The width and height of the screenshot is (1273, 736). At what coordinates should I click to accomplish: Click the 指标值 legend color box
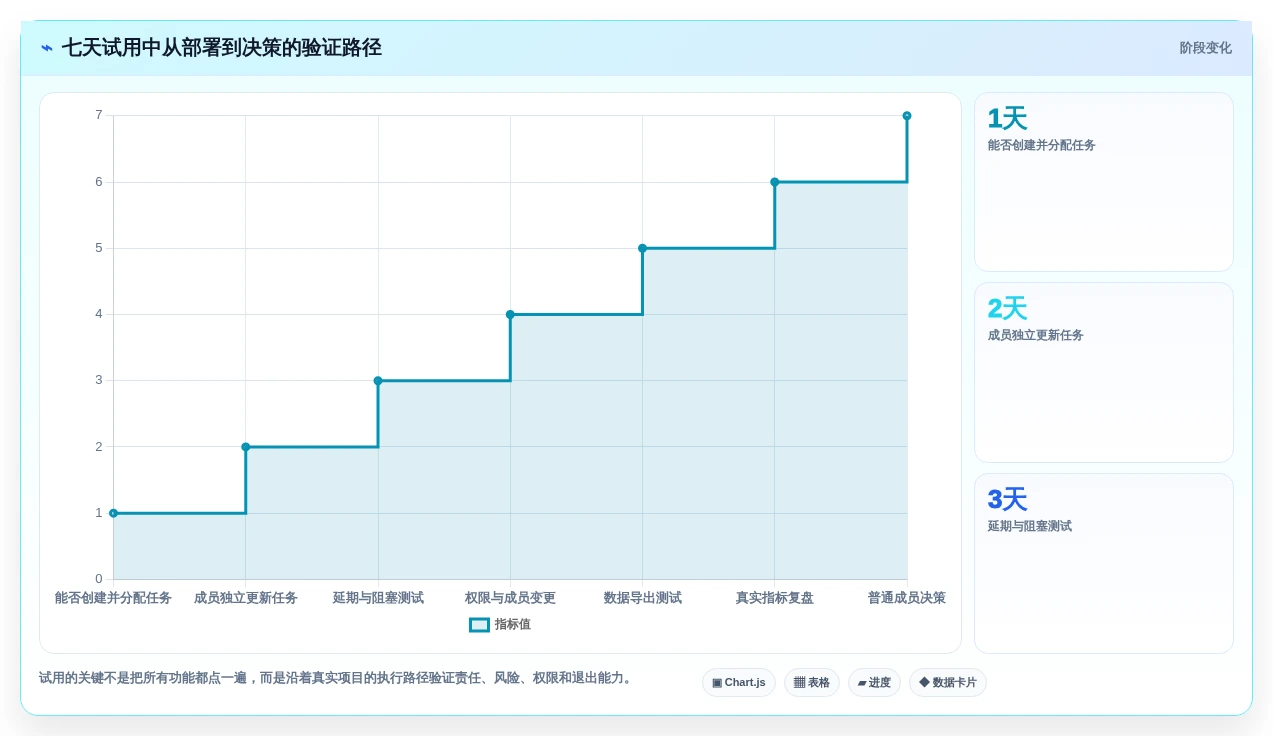click(x=479, y=624)
